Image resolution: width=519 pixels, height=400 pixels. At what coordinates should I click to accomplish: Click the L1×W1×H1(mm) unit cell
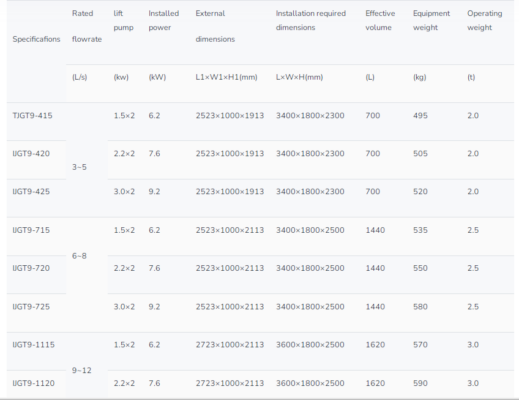coord(226,77)
